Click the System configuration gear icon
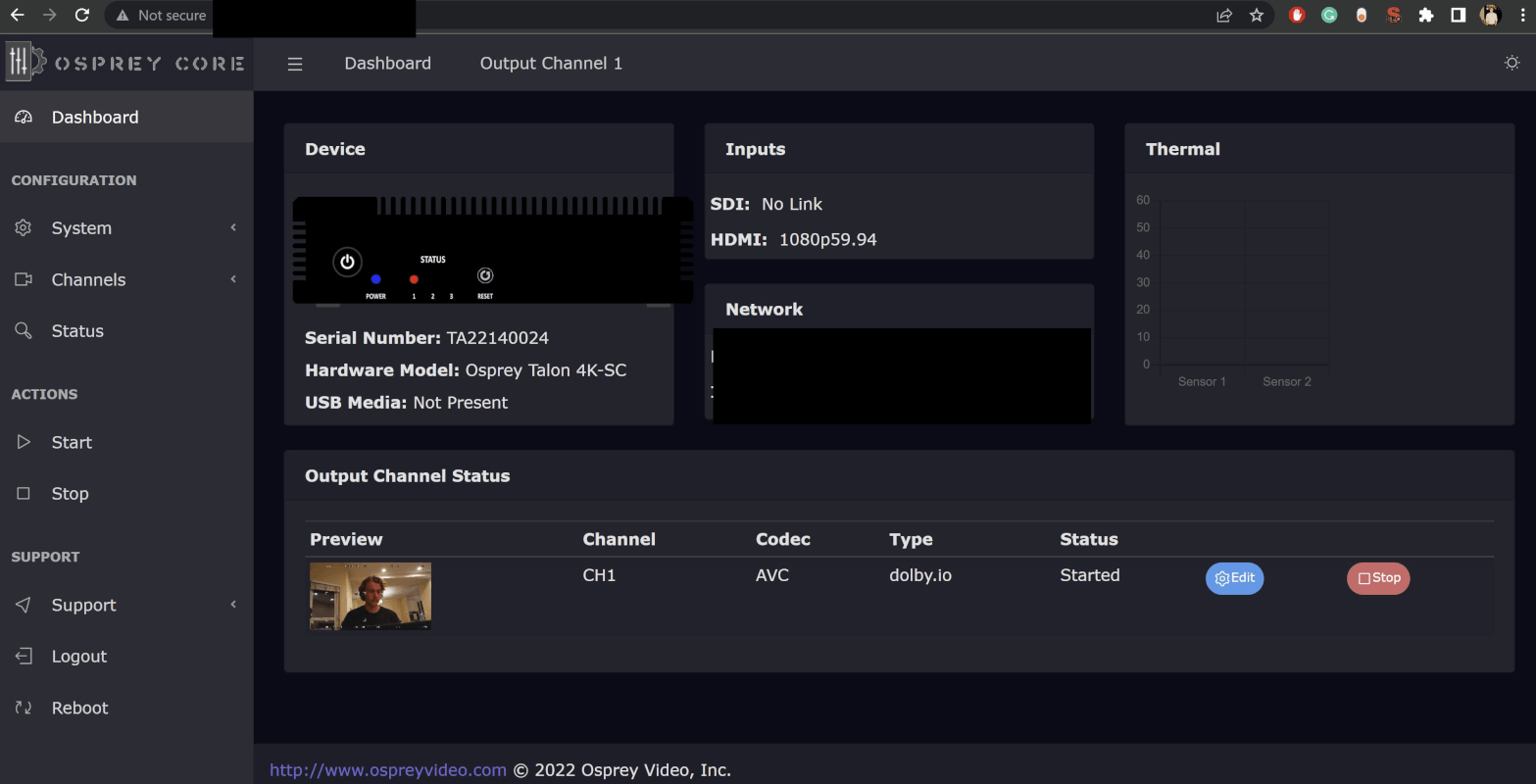 pos(24,227)
